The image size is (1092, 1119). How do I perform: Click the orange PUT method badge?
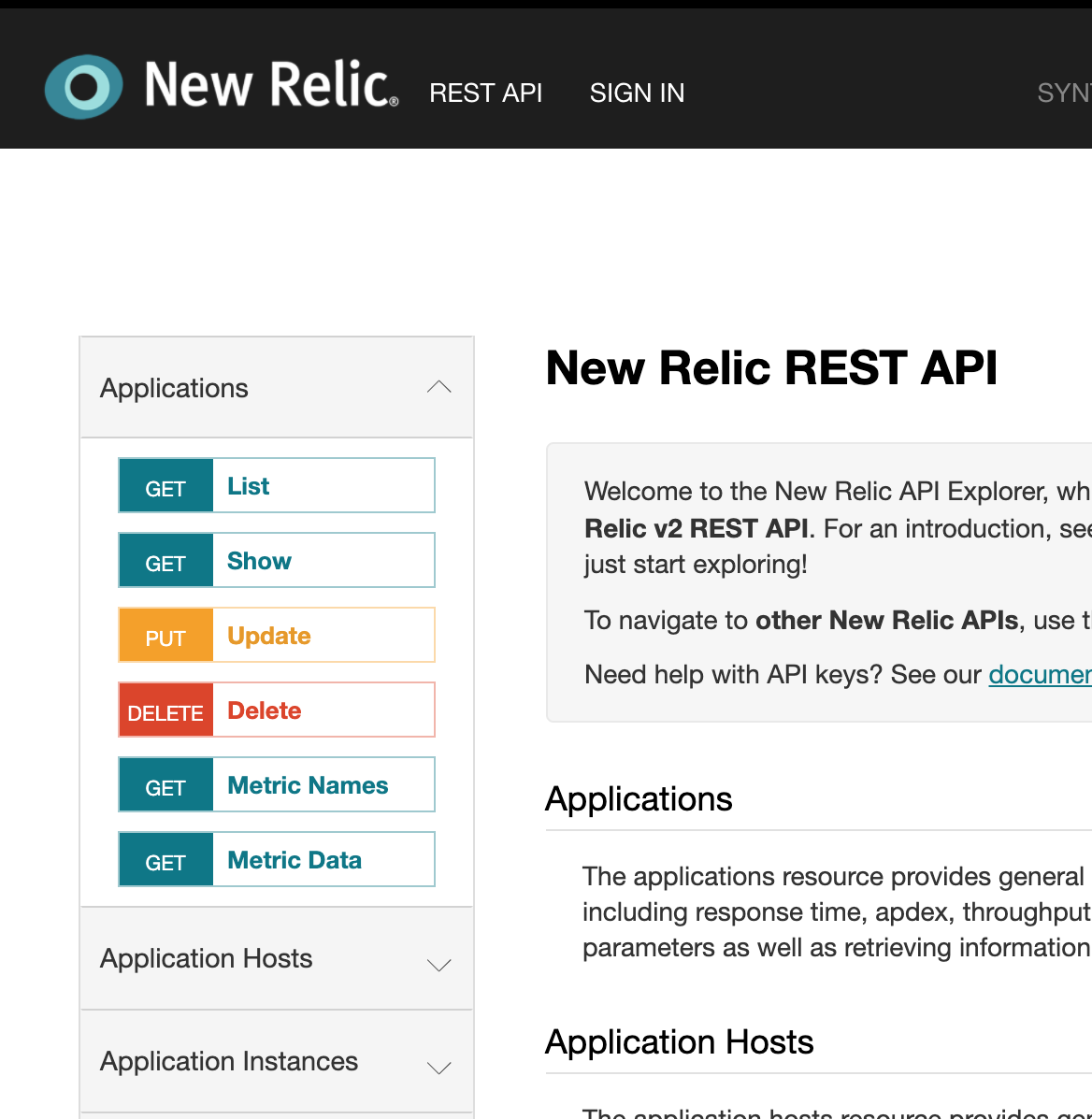coord(165,635)
